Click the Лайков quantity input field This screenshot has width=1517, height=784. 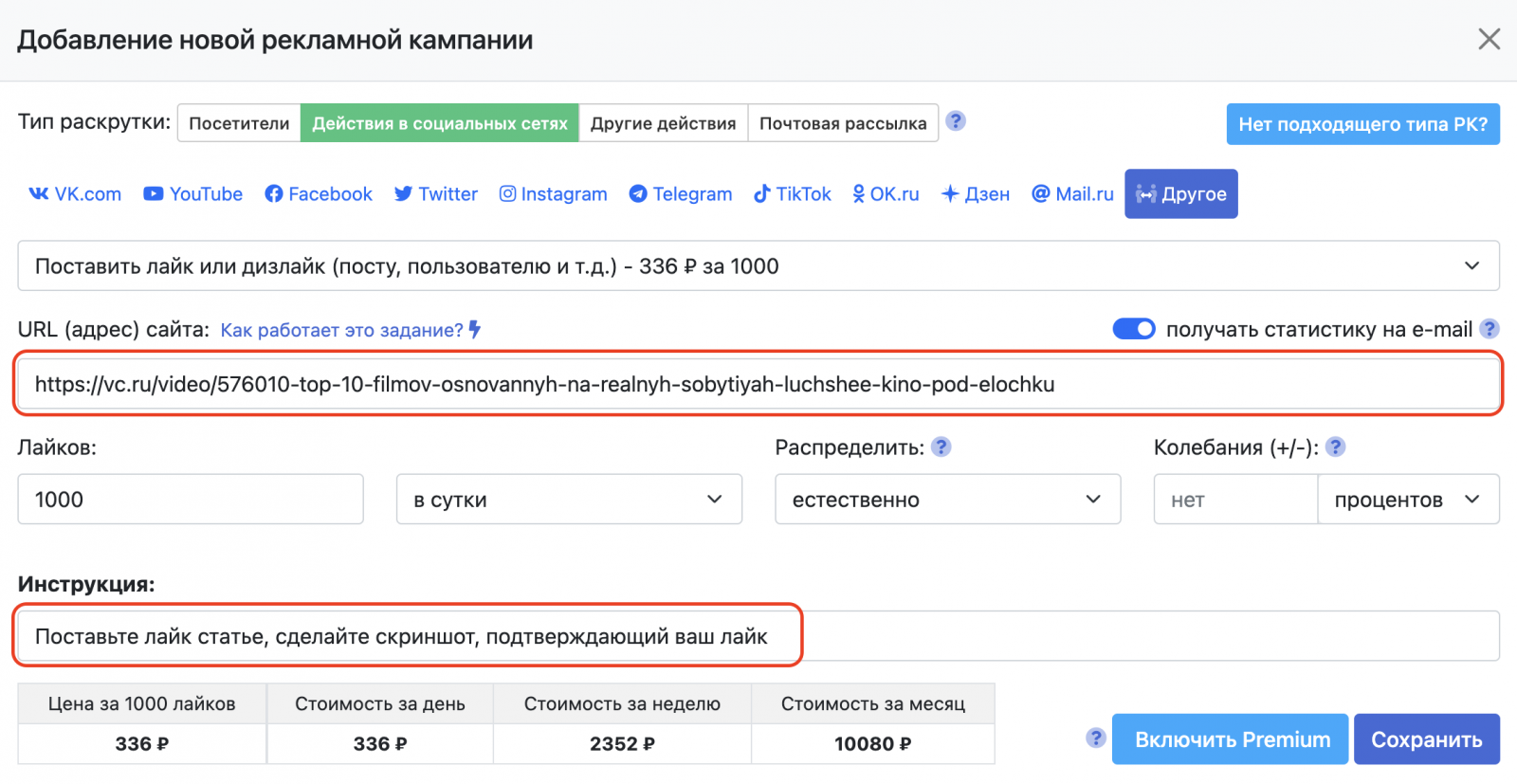point(191,500)
